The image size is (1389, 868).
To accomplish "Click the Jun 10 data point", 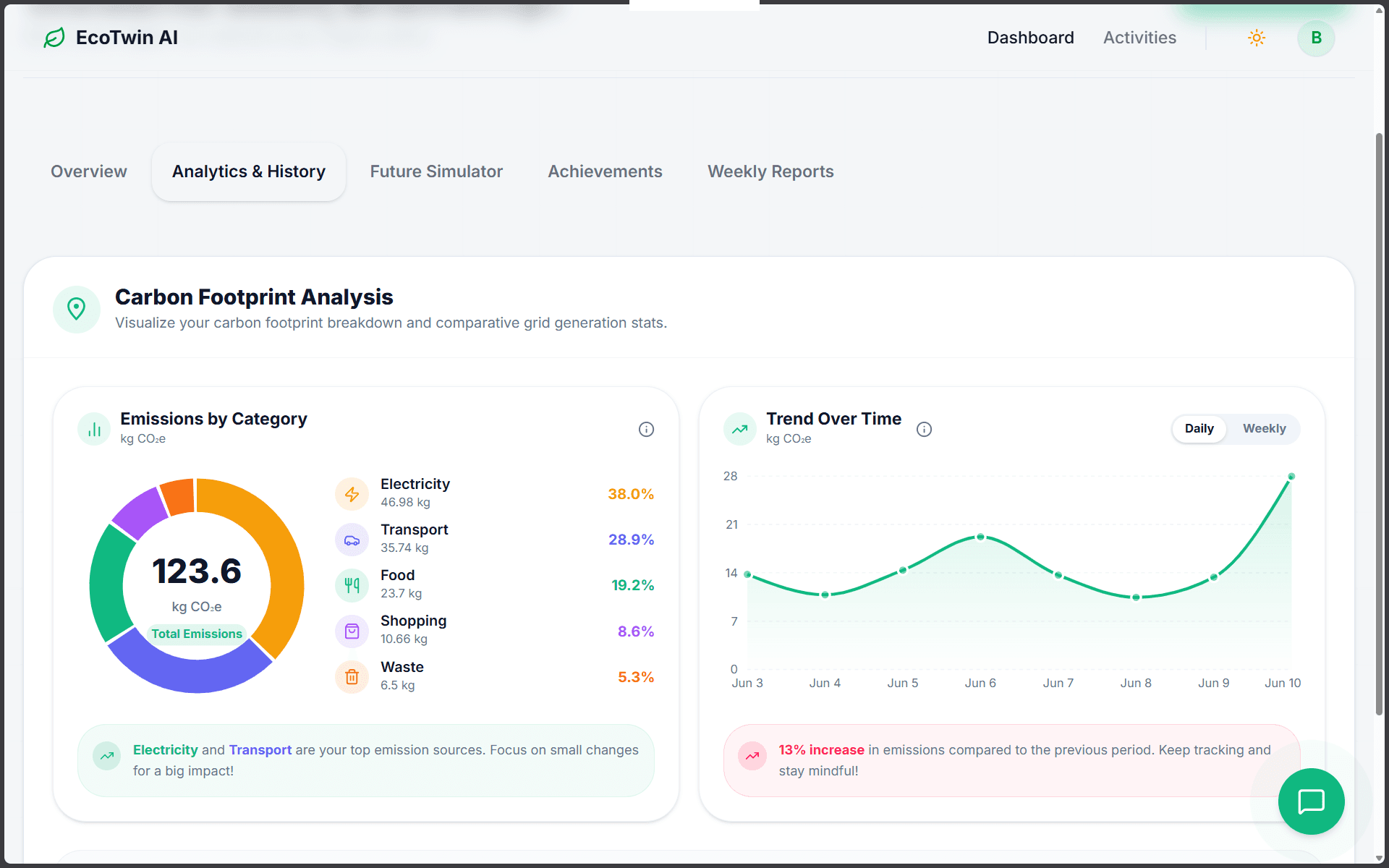I will pyautogui.click(x=1291, y=477).
